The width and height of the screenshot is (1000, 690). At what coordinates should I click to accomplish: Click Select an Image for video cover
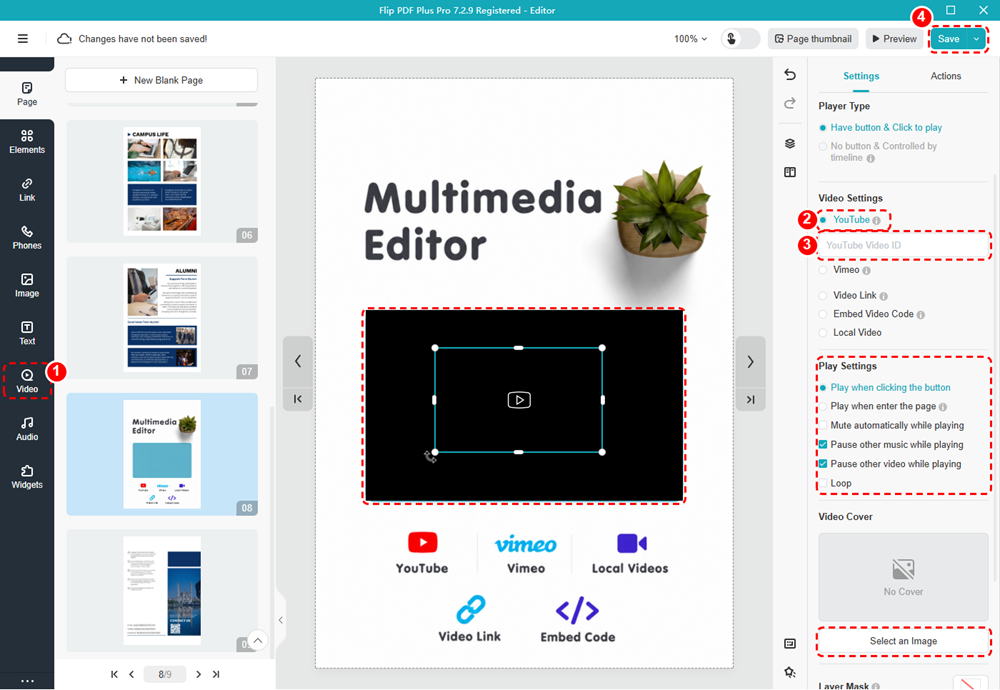903,641
